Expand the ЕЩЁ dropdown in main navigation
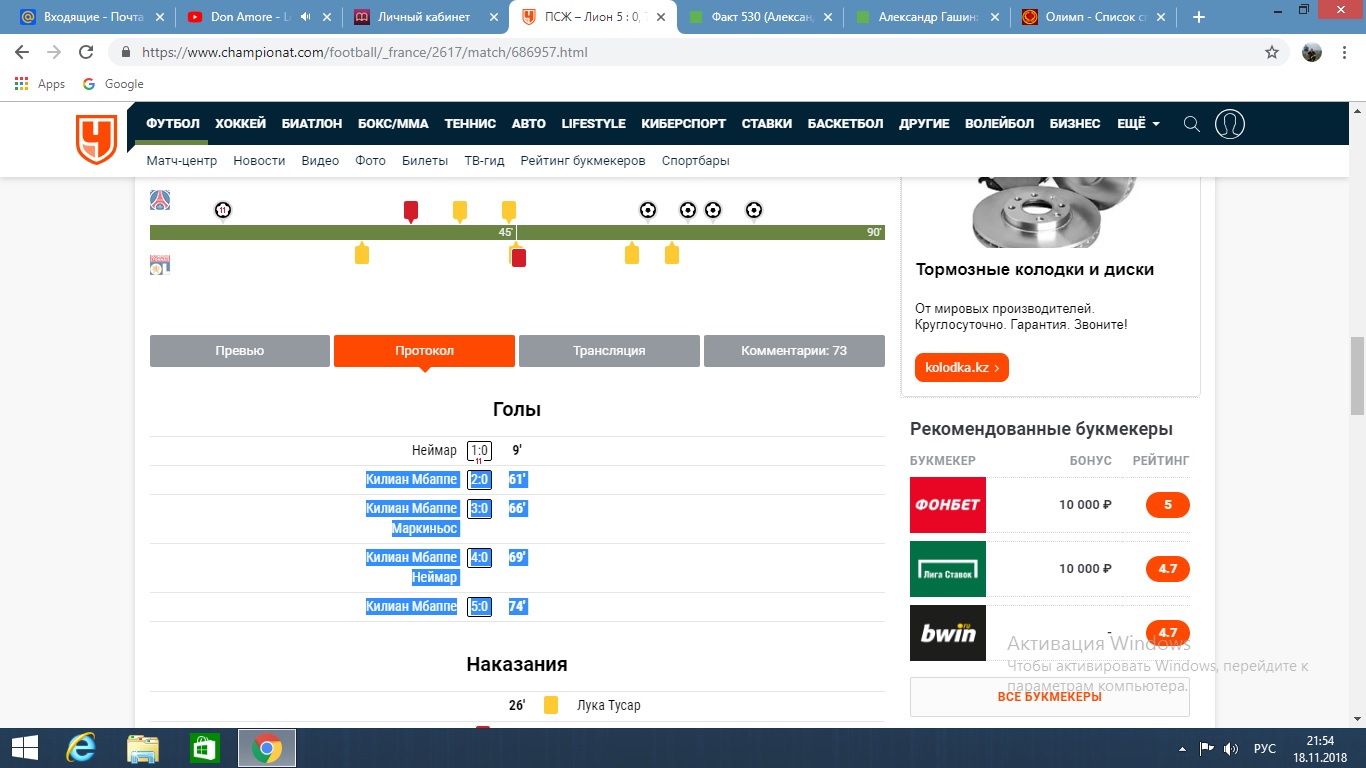Viewport: 1366px width, 768px height. pos(1138,124)
